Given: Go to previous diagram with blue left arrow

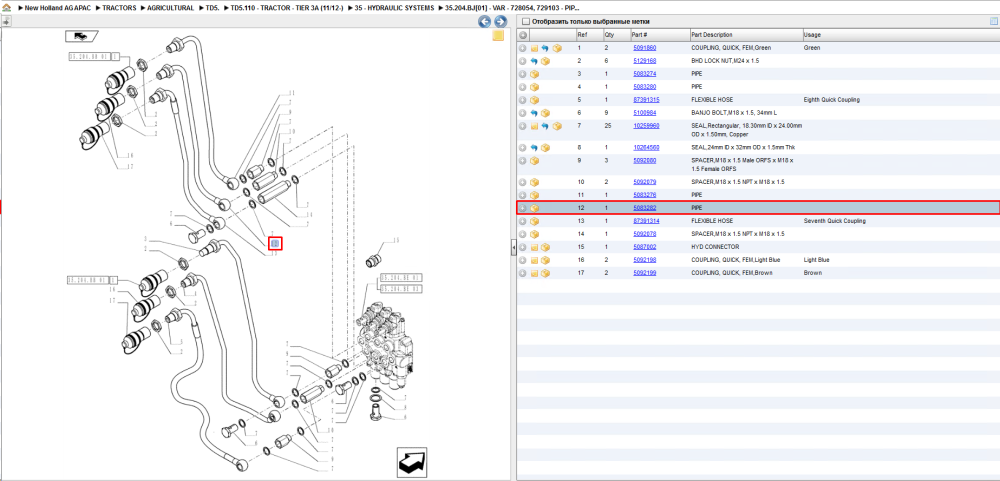Looking at the screenshot, I should pos(485,22).
